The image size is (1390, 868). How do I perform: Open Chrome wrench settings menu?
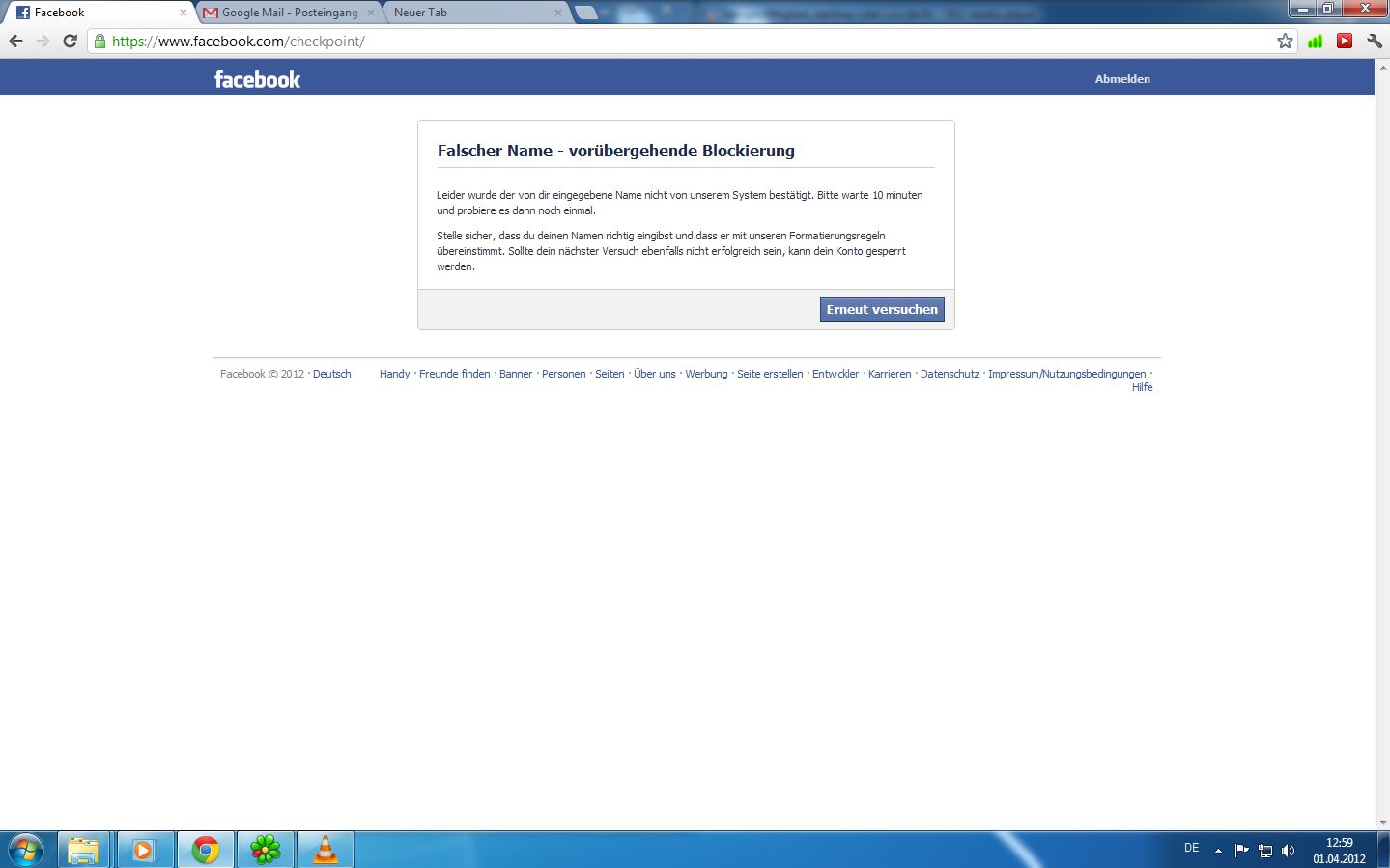(1374, 41)
